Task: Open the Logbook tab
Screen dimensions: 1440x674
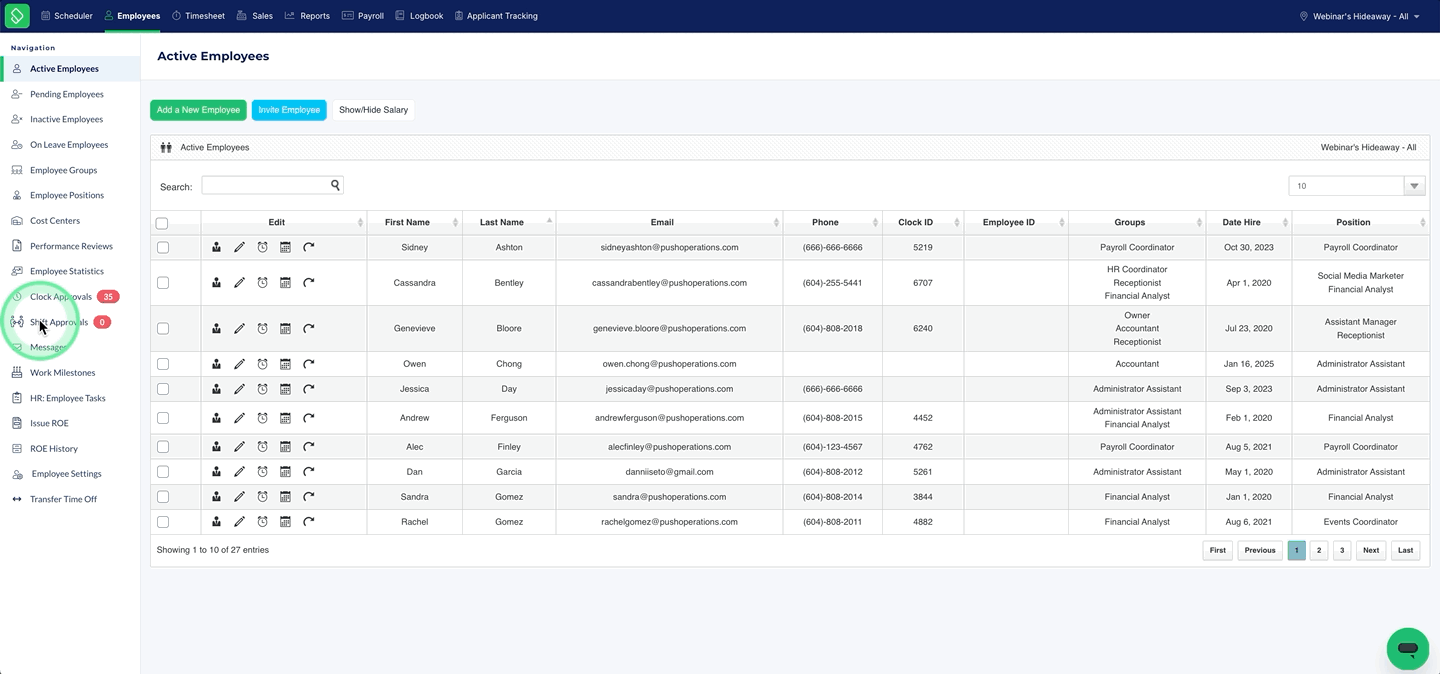Action: click(x=419, y=16)
